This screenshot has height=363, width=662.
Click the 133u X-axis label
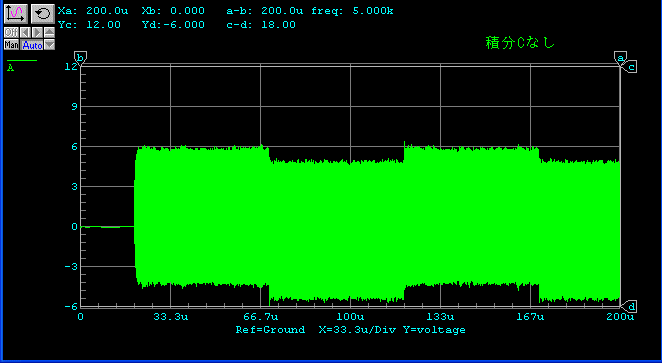point(440,317)
